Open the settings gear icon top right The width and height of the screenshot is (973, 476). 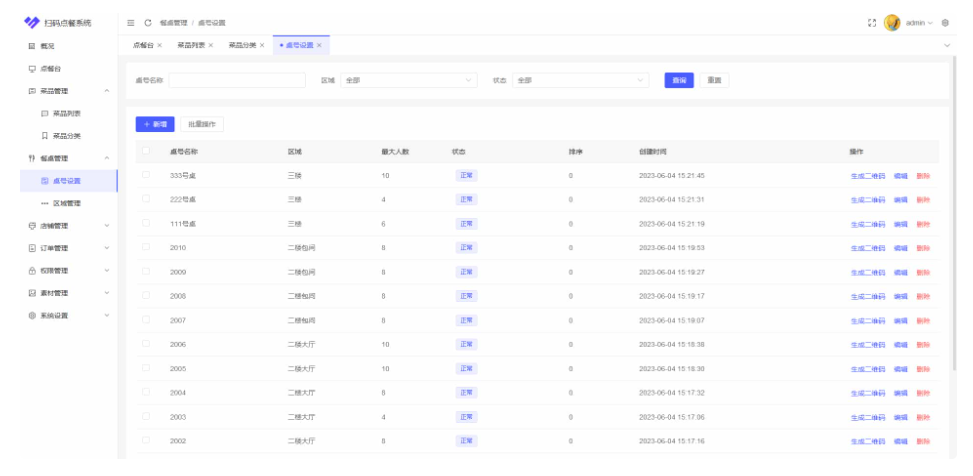click(945, 23)
